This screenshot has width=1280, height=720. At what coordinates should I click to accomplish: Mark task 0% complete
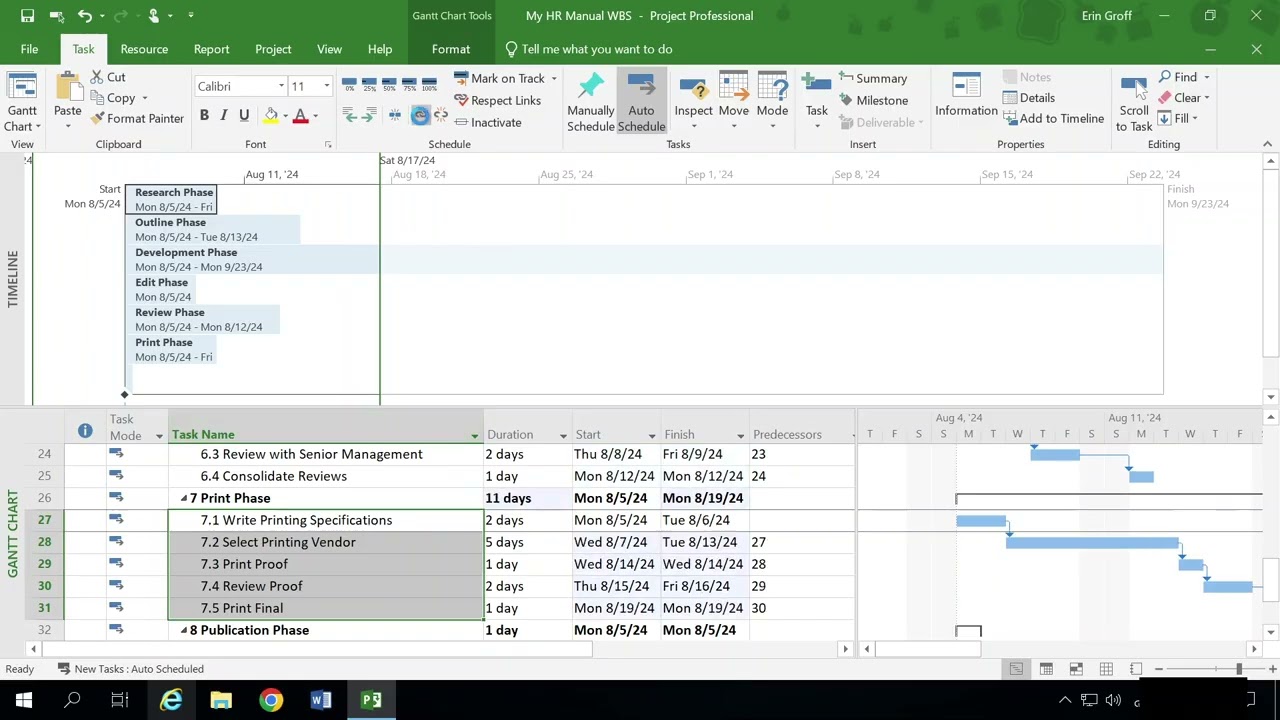click(x=349, y=83)
